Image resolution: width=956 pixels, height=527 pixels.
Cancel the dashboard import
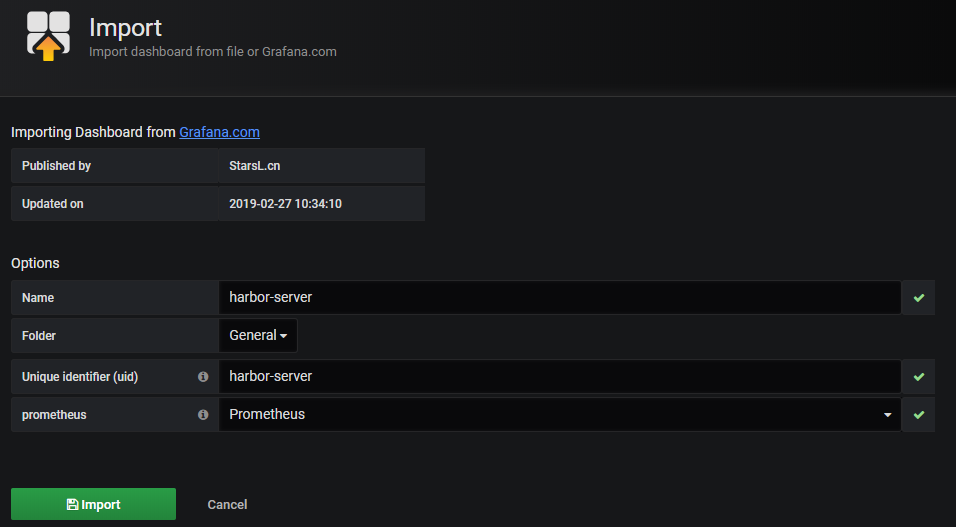[x=227, y=504]
